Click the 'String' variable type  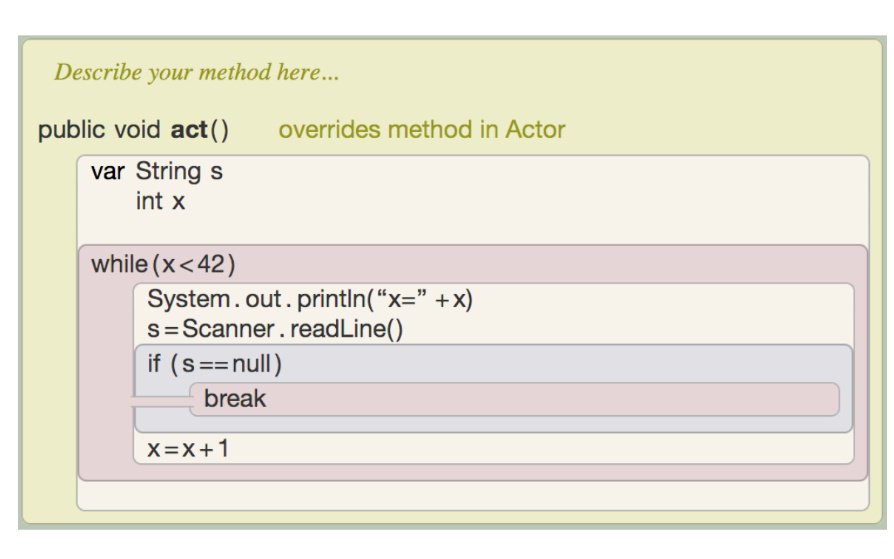168,172
